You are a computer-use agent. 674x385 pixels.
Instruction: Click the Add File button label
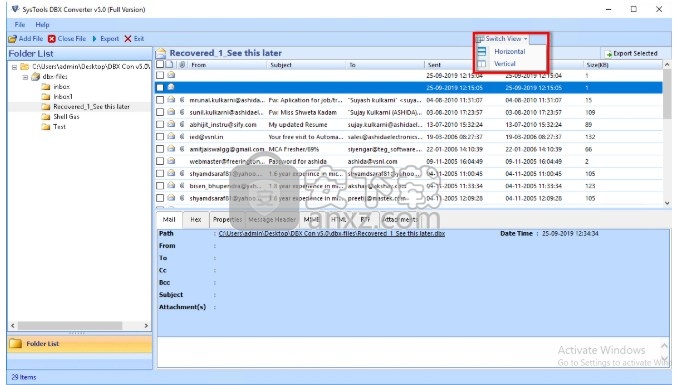coord(31,39)
